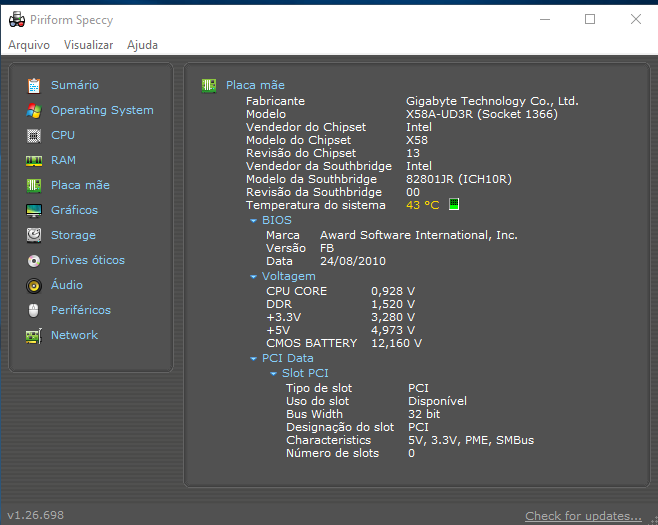Image resolution: width=658 pixels, height=525 pixels.
Task: Click the RAM module icon
Action: tap(34, 160)
